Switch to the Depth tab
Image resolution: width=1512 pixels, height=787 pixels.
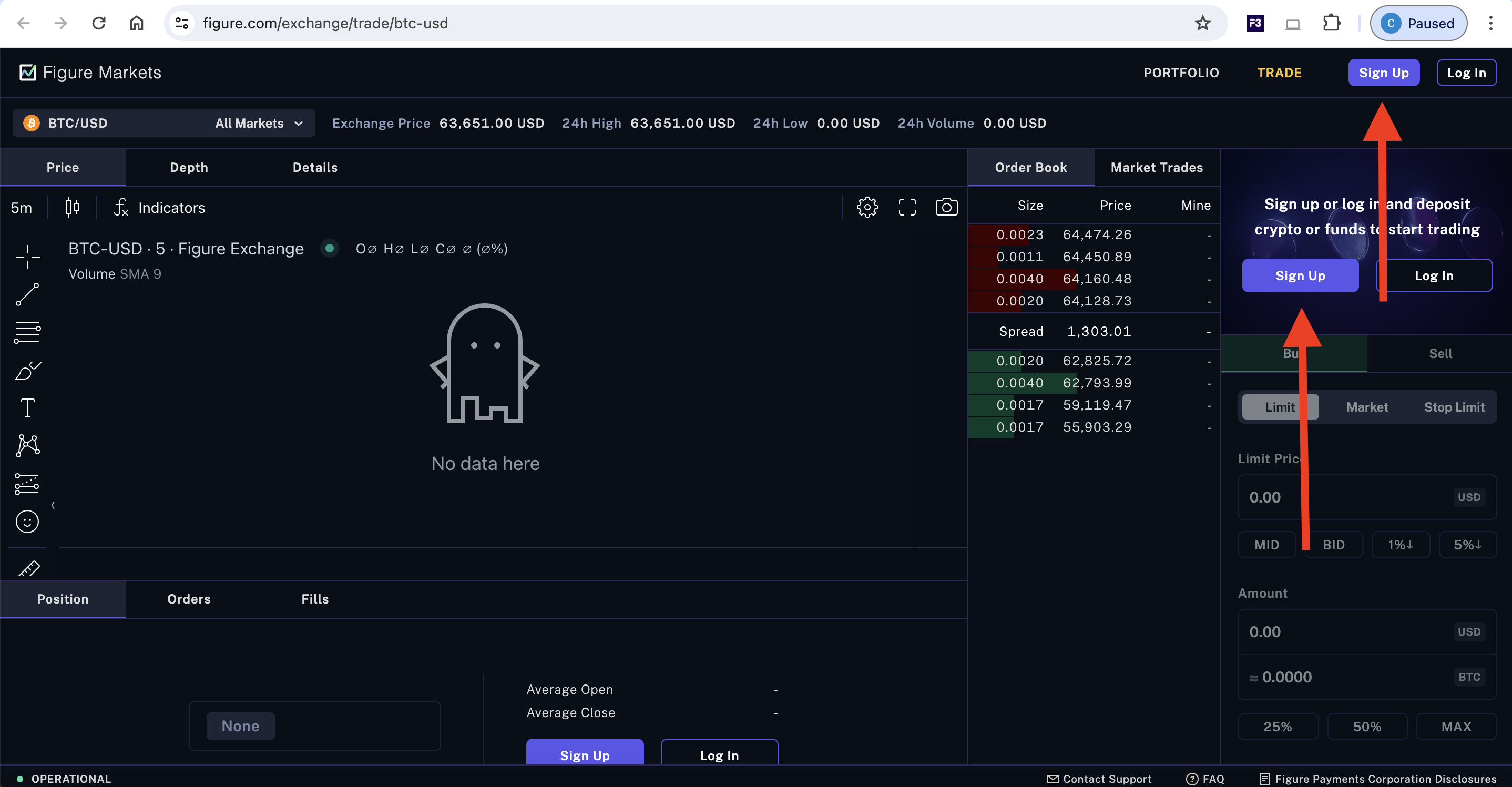(189, 167)
